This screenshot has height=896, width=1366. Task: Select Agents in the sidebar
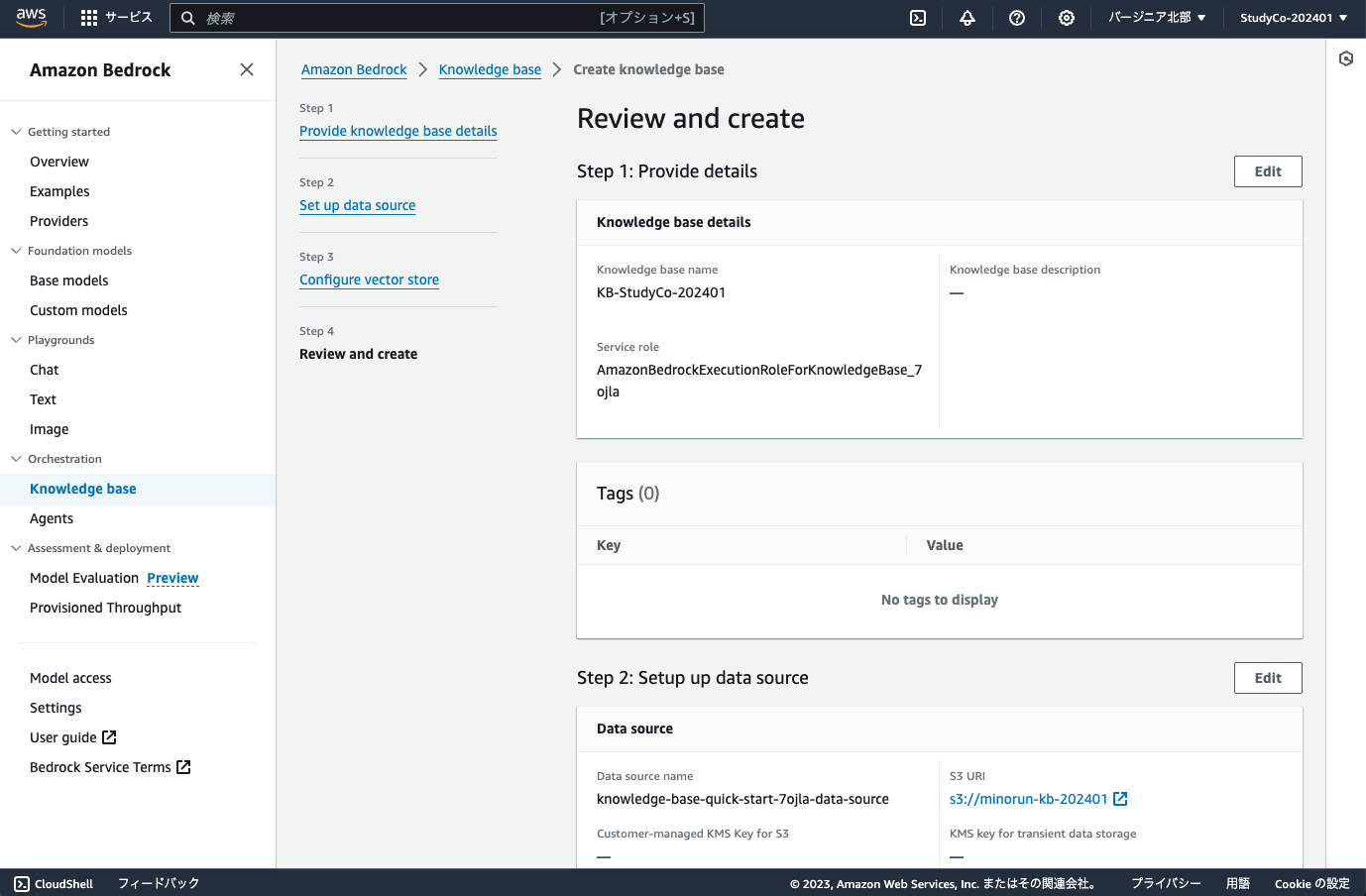pyautogui.click(x=51, y=517)
